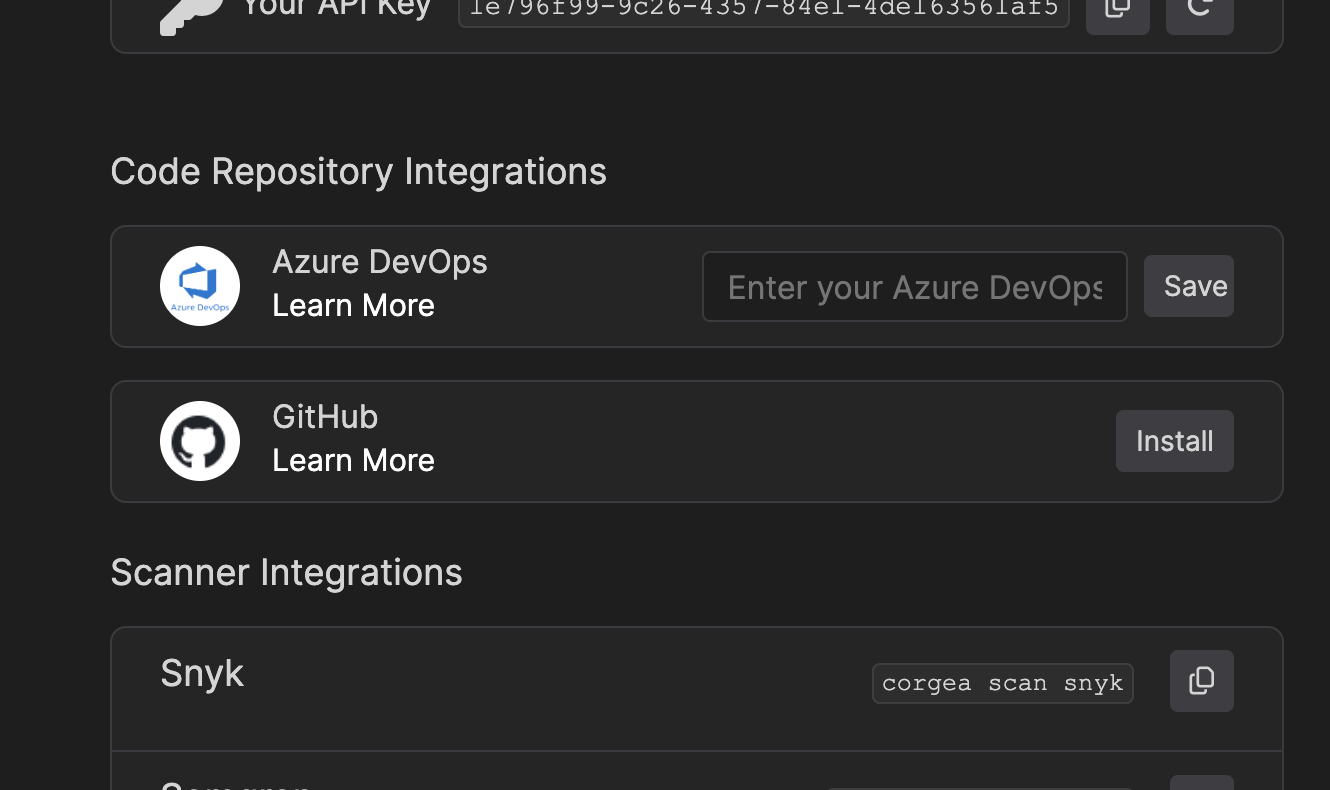Screen dimensions: 1330x790
Task: Click the Code Repository Integrations heading
Action: click(358, 172)
